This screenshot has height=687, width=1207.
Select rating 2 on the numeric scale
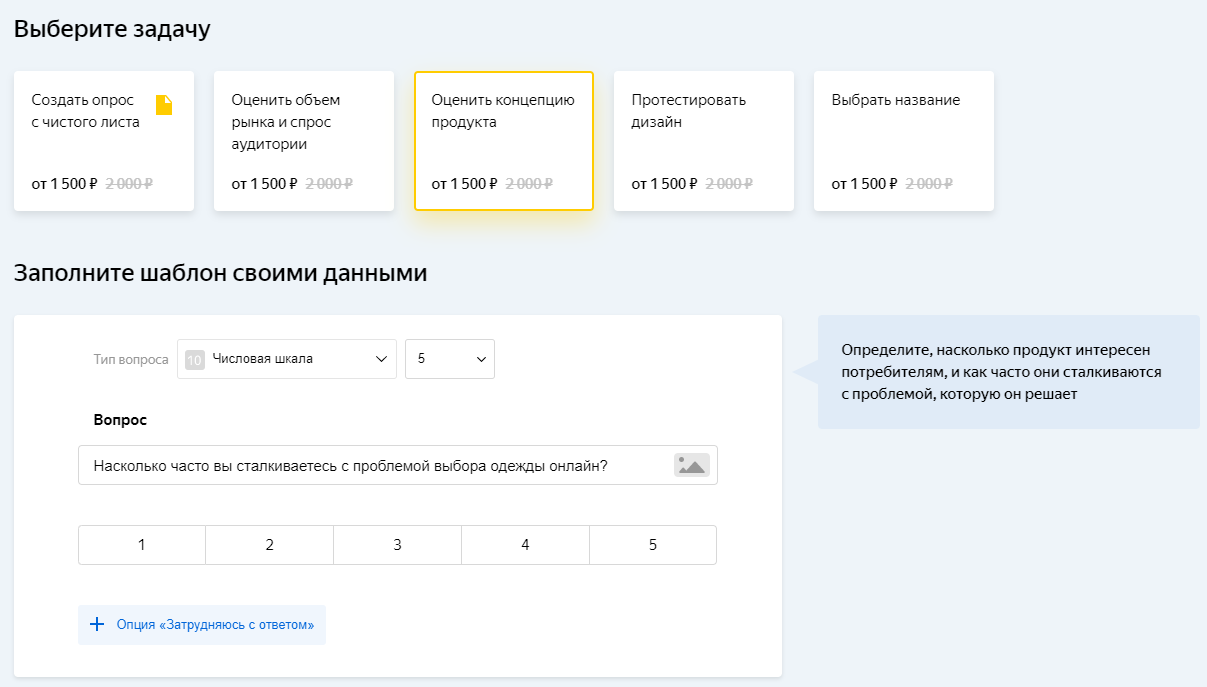(x=270, y=545)
